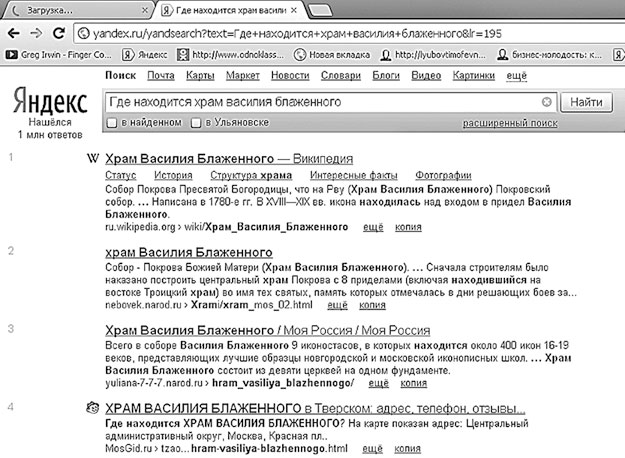Reload the page with the refresh icon
Image resolution: width=625 pixels, height=458 pixels.
coord(59,33)
